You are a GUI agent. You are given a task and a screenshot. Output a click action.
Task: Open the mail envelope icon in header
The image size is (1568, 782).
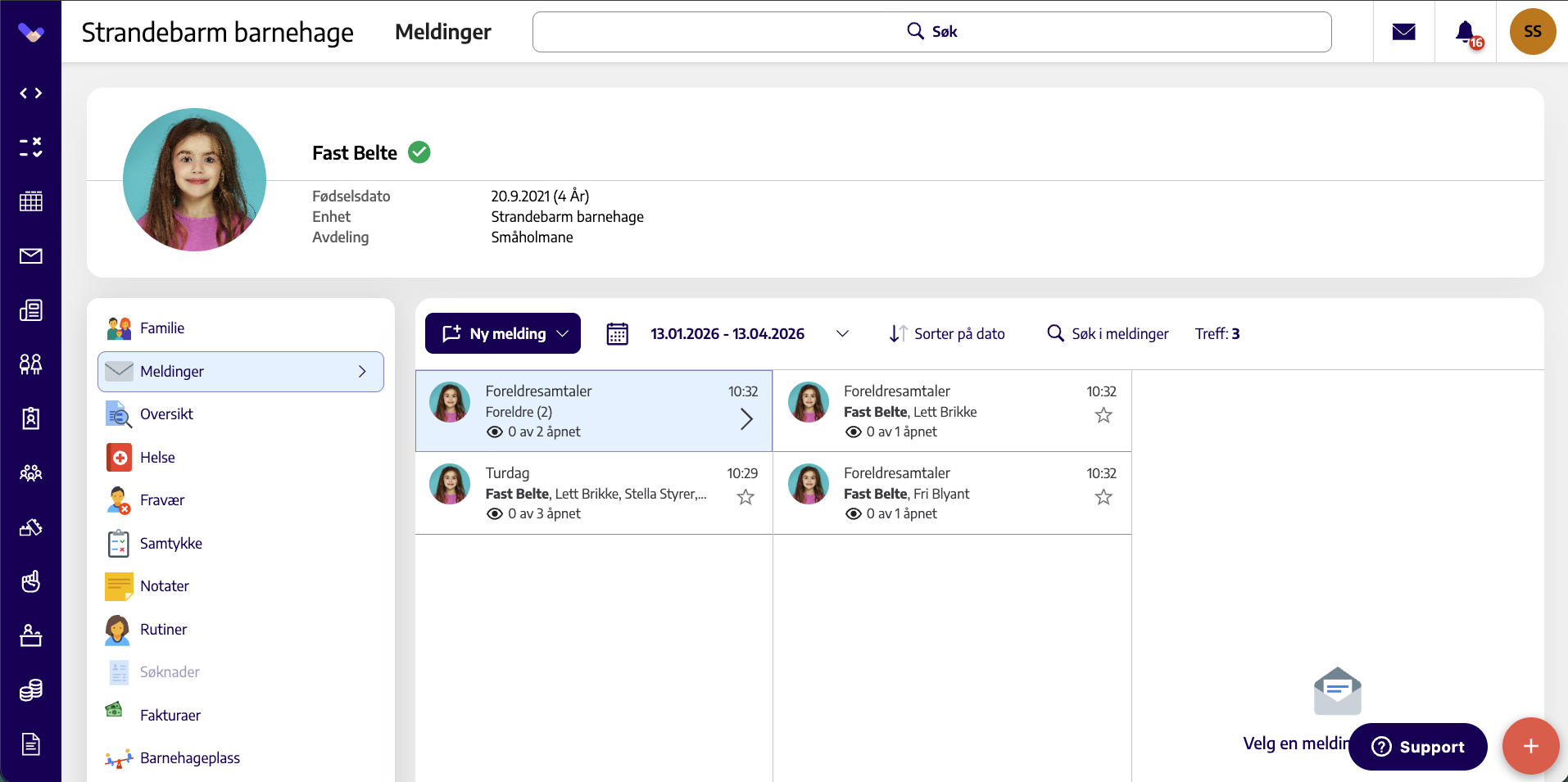point(1404,32)
